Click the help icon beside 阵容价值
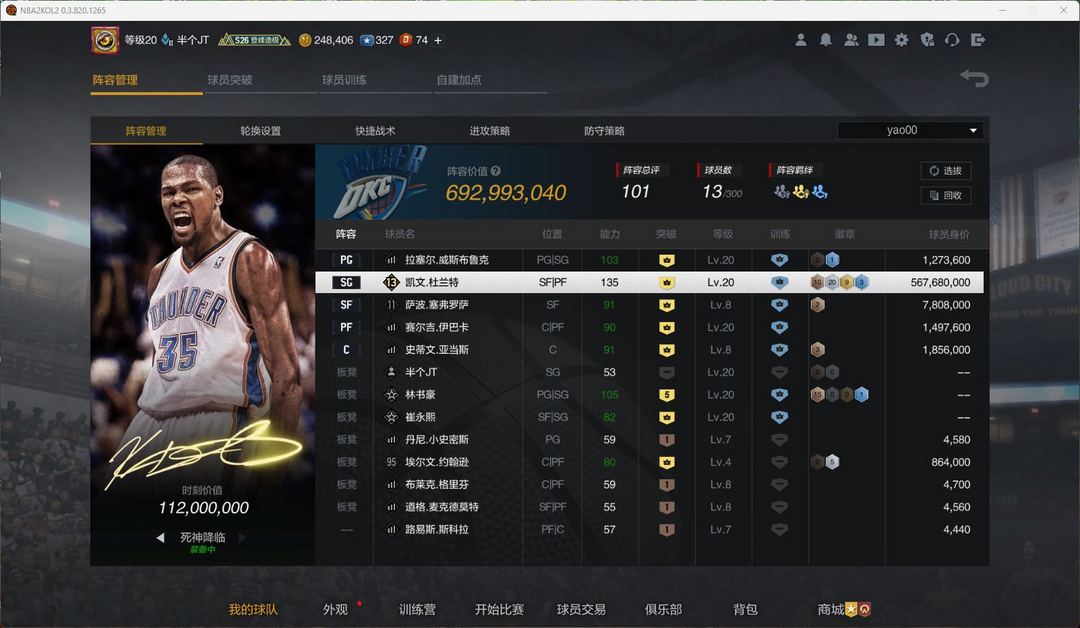The height and width of the screenshot is (628, 1080). pyautogui.click(x=496, y=171)
